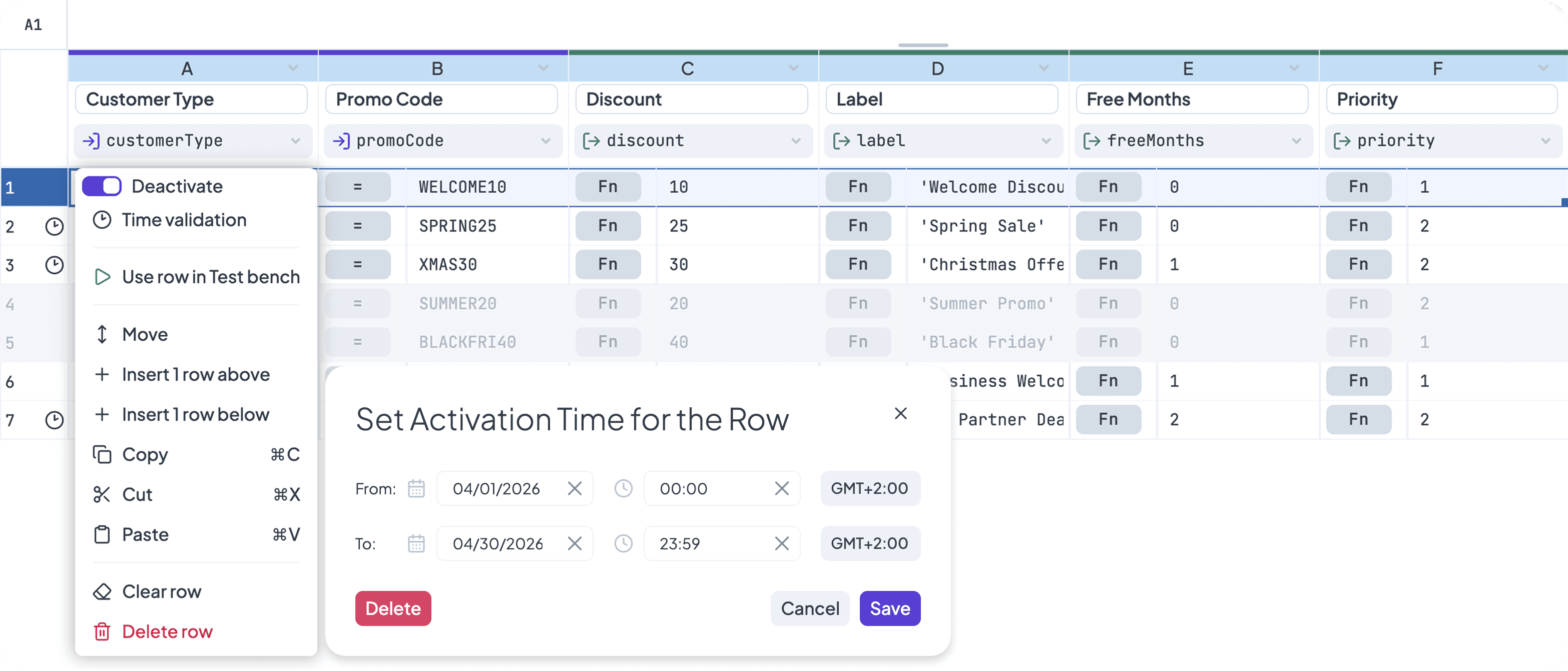Click the Cancel button in dialog
1568x671 pixels.
point(810,608)
